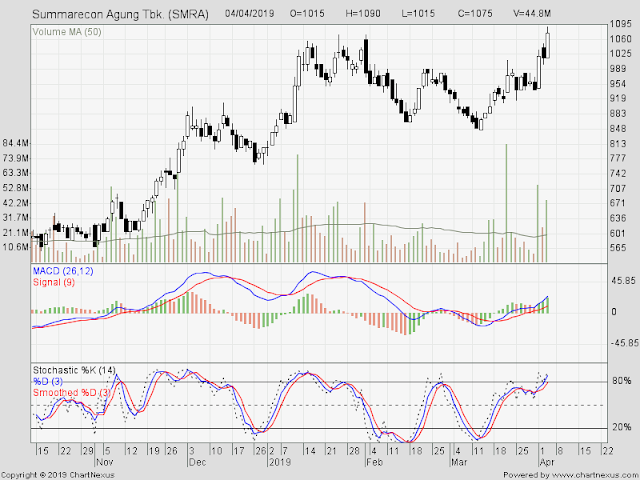Click the 1025 price axis label
This screenshot has height=480, width=640.
(x=620, y=54)
